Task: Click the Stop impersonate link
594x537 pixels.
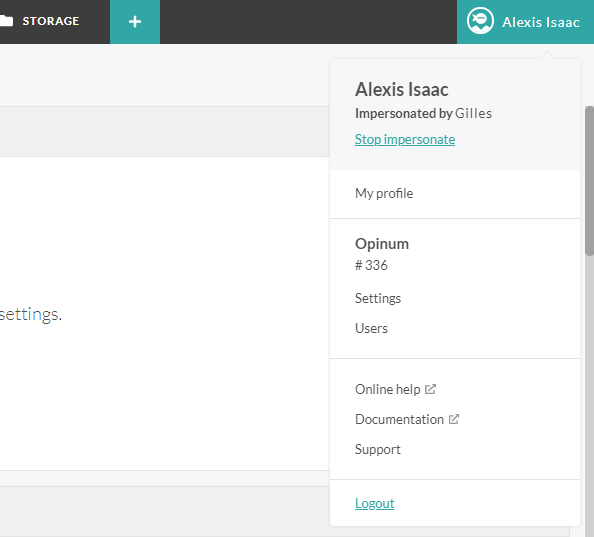Action: (x=405, y=139)
